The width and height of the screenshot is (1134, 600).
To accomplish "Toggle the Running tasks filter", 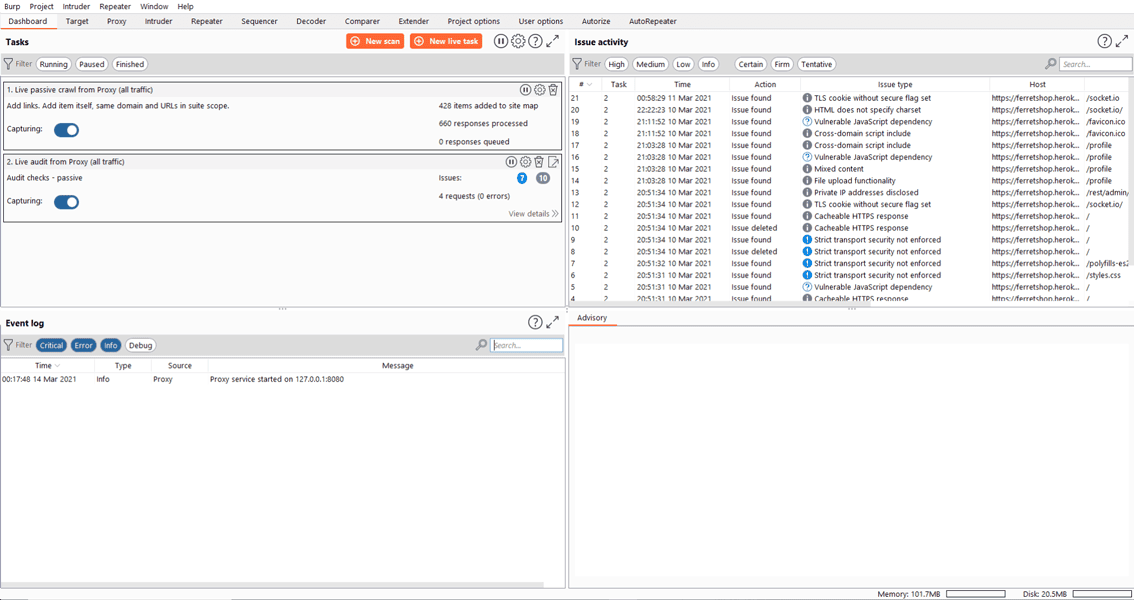I will 54,64.
